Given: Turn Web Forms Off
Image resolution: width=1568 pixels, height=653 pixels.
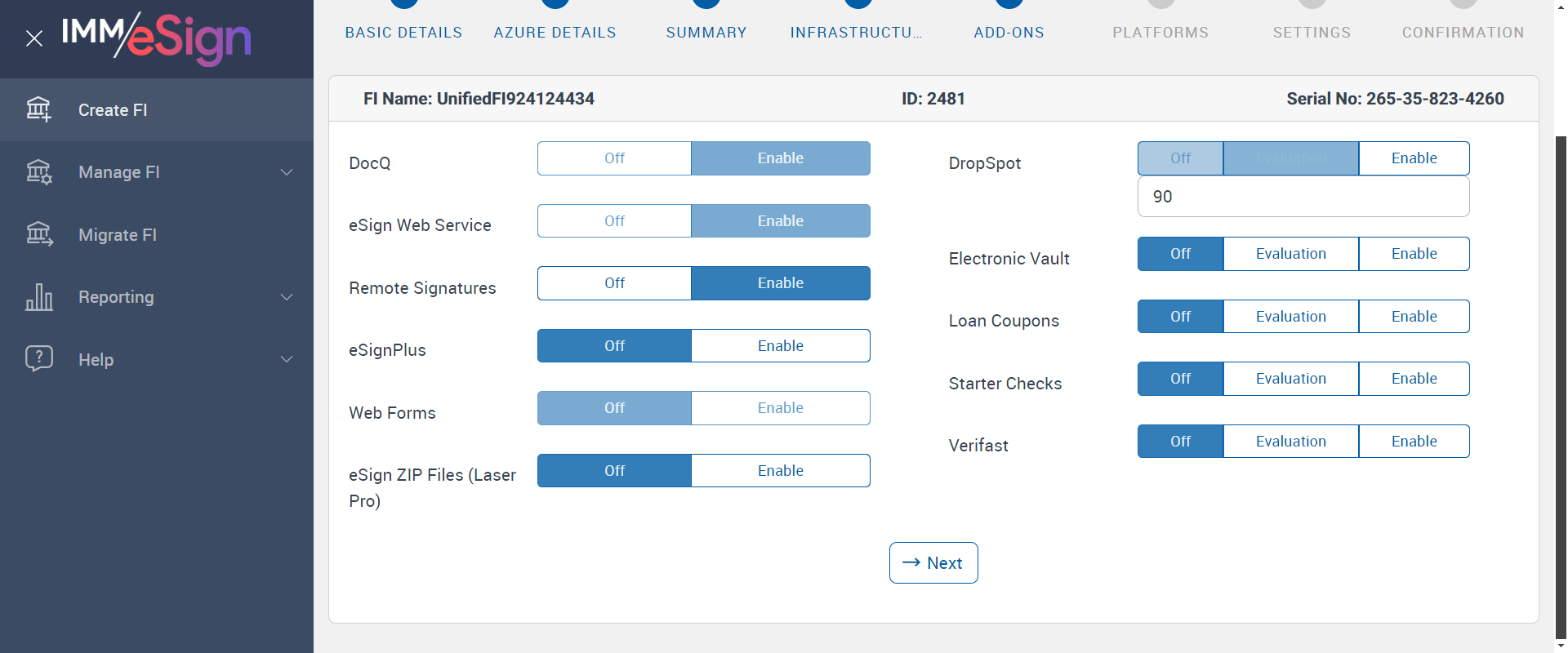Looking at the screenshot, I should pos(614,408).
